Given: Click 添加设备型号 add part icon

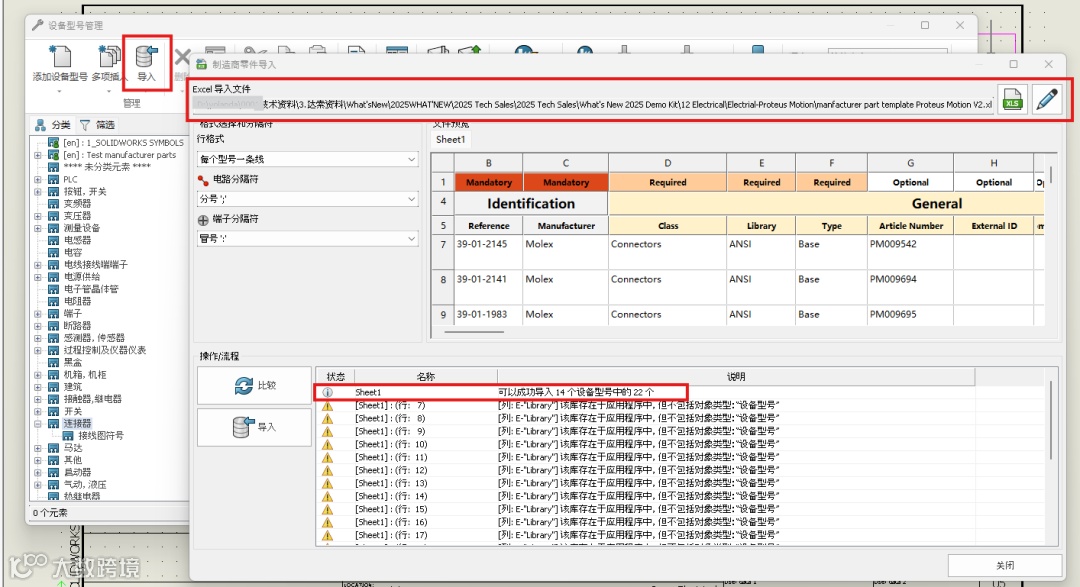Looking at the screenshot, I should pyautogui.click(x=59, y=58).
